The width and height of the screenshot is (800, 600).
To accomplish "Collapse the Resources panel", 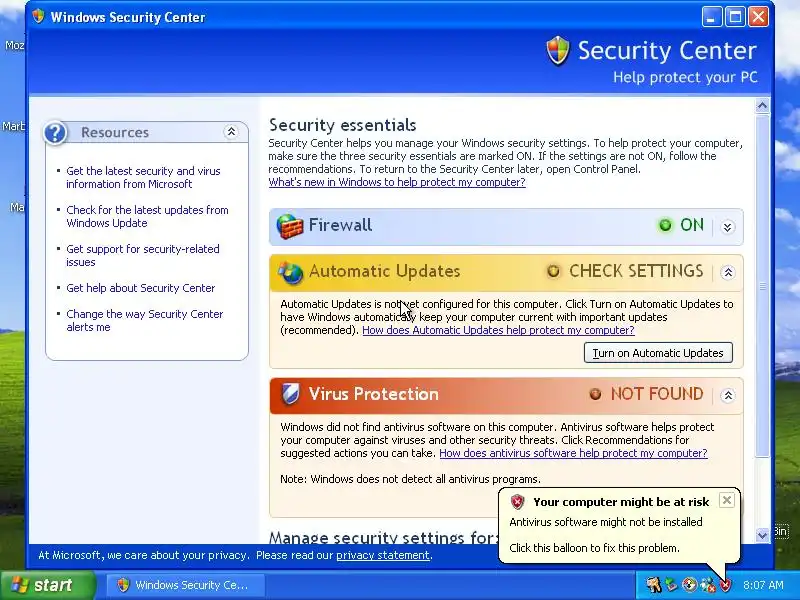I will click(231, 132).
